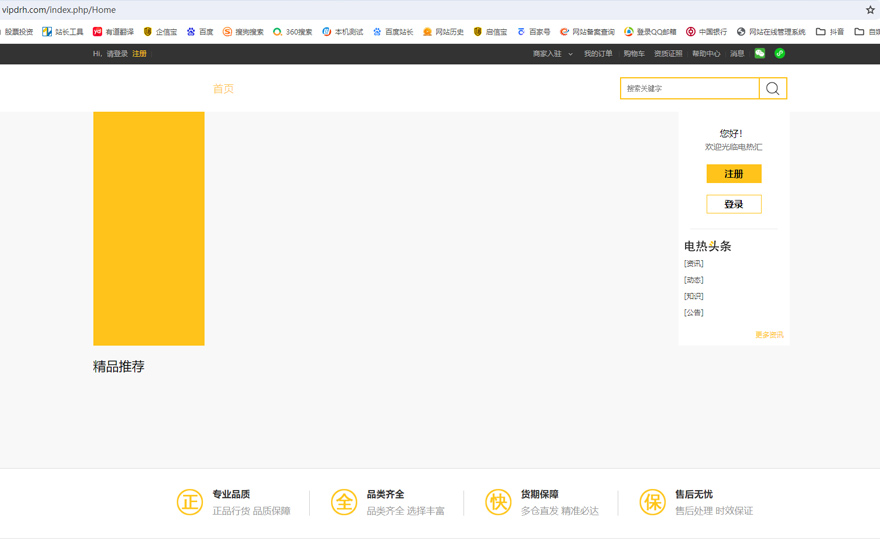Follow the 更多资讯 link
The height and width of the screenshot is (545, 880).
point(769,335)
